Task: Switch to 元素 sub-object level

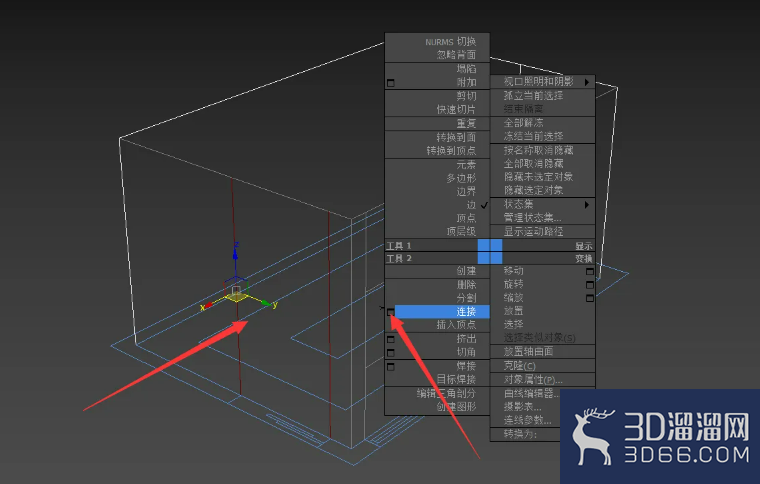Action: 466,165
